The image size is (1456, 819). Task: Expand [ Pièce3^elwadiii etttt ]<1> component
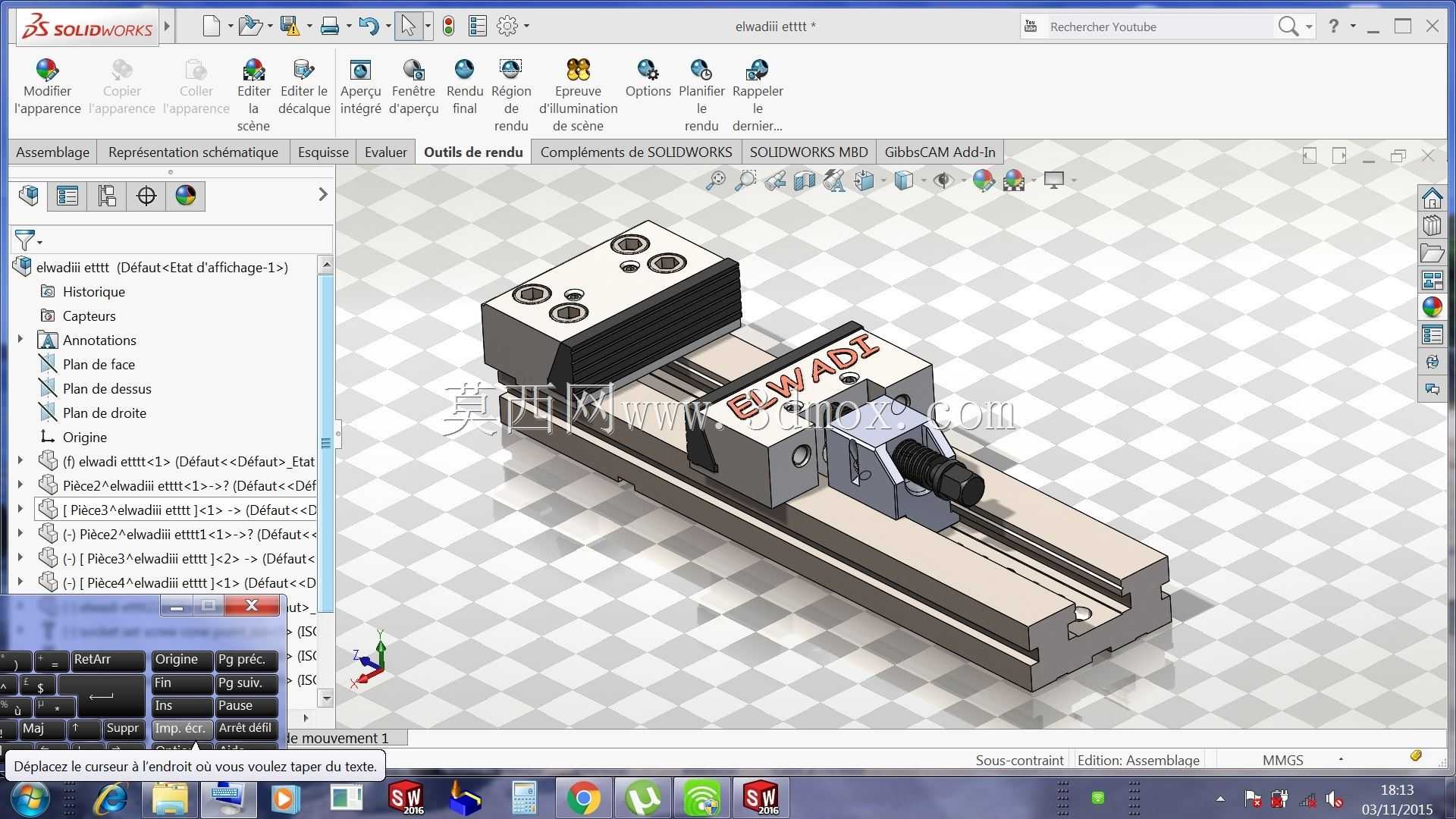coord(20,509)
